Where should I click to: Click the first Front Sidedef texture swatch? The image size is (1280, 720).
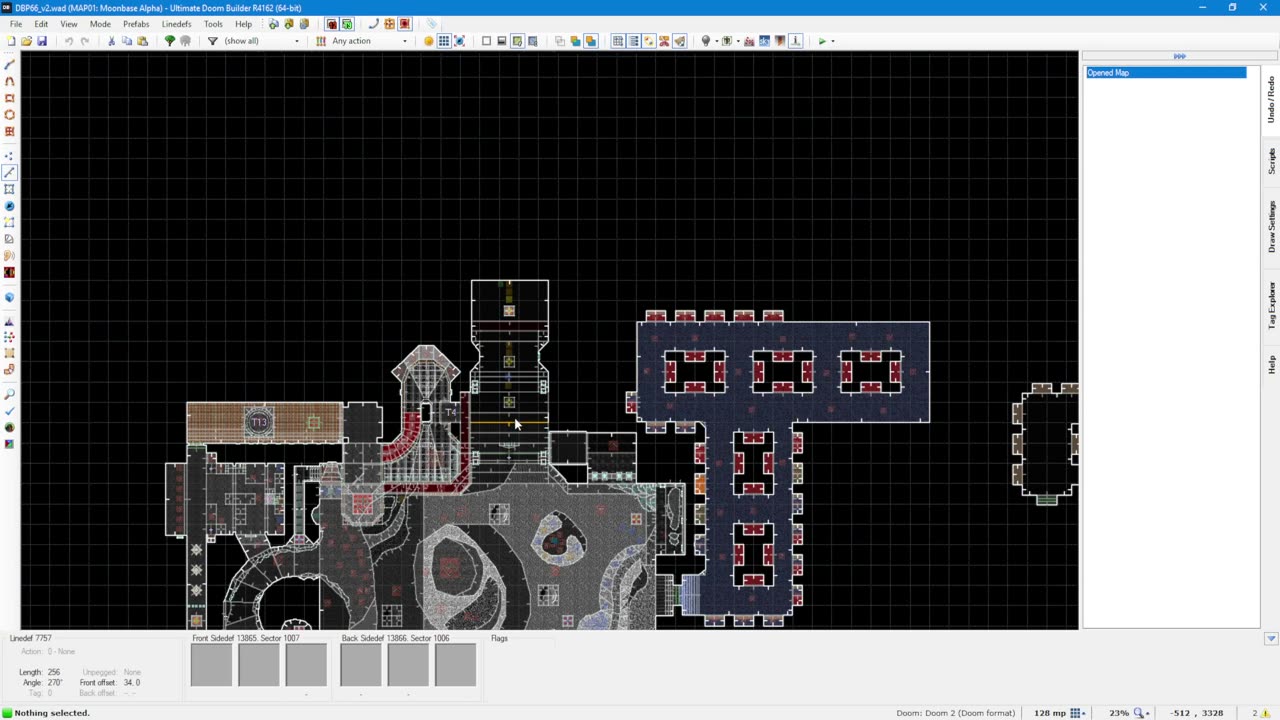pos(211,665)
